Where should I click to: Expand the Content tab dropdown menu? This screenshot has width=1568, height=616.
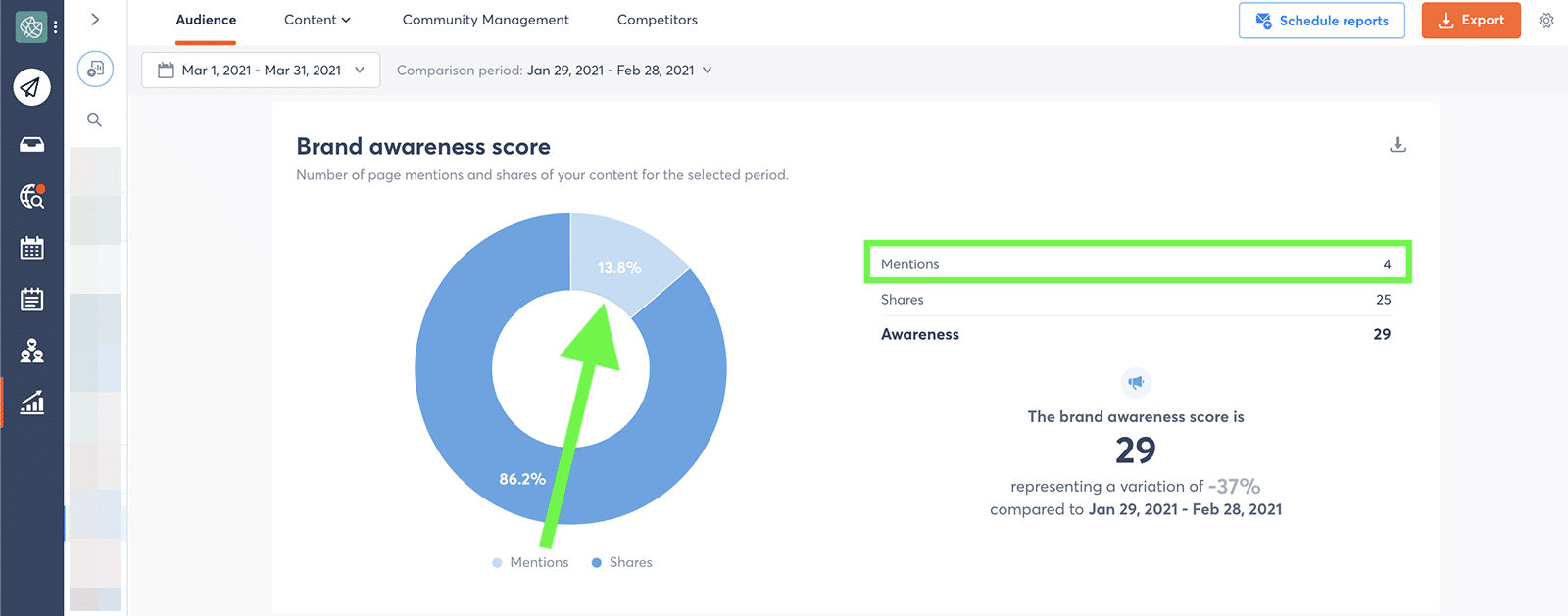317,20
